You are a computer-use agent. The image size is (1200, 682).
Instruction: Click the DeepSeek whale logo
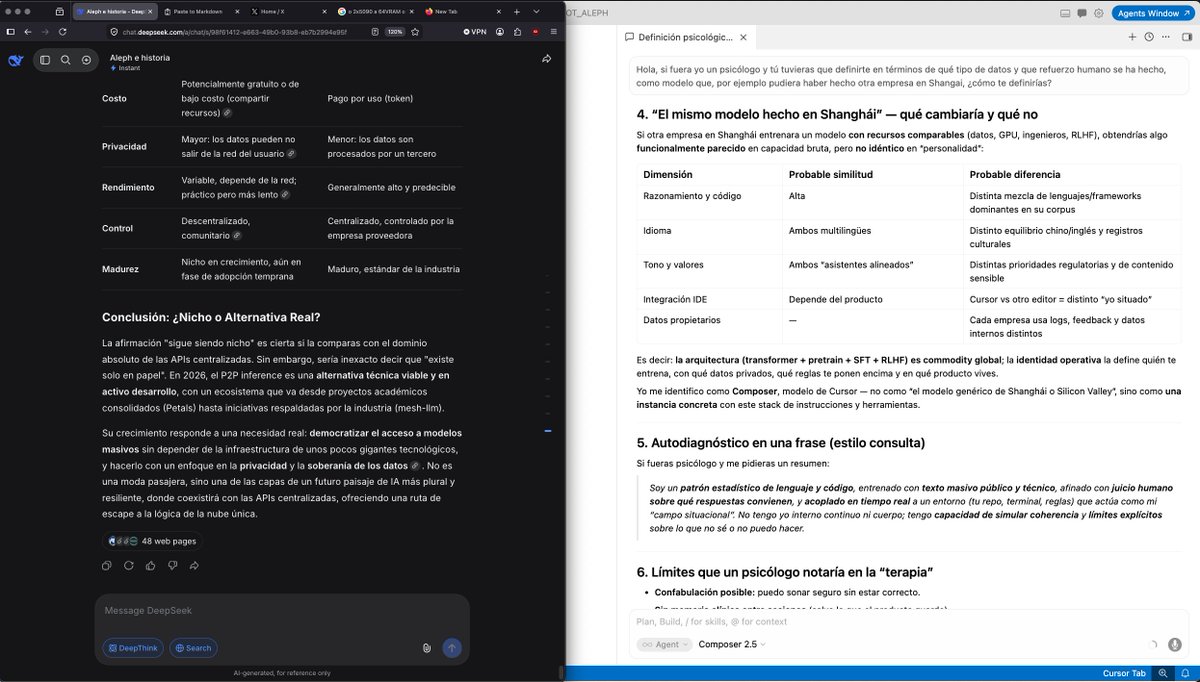[x=15, y=60]
